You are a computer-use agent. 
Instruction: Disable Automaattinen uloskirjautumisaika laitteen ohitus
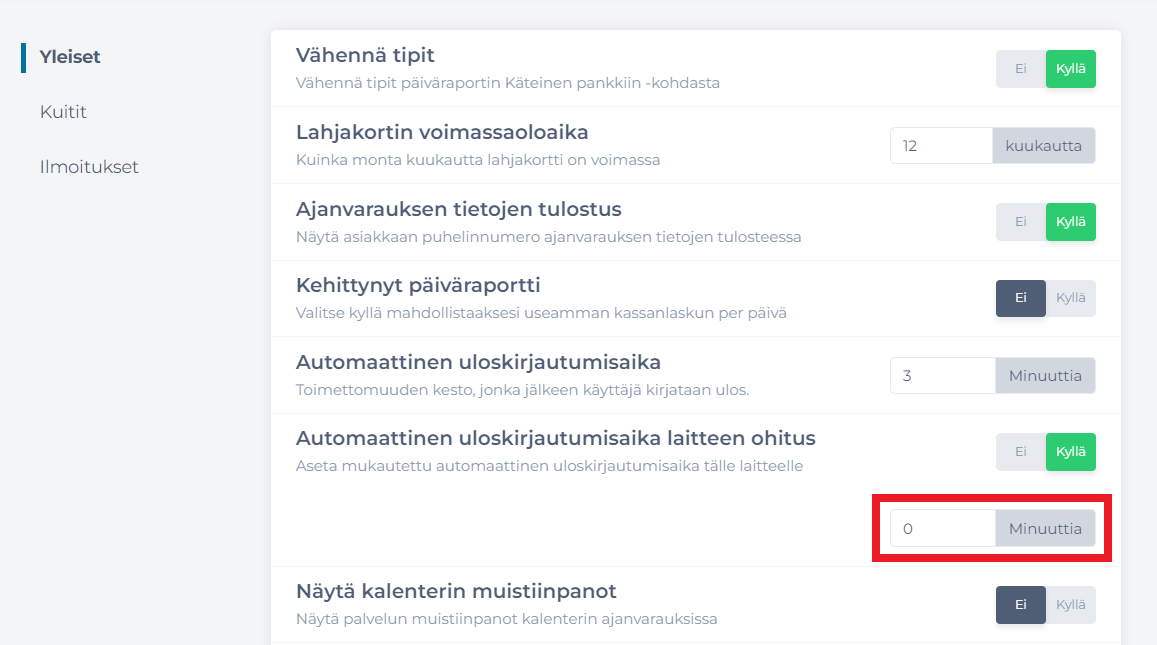pos(1020,451)
